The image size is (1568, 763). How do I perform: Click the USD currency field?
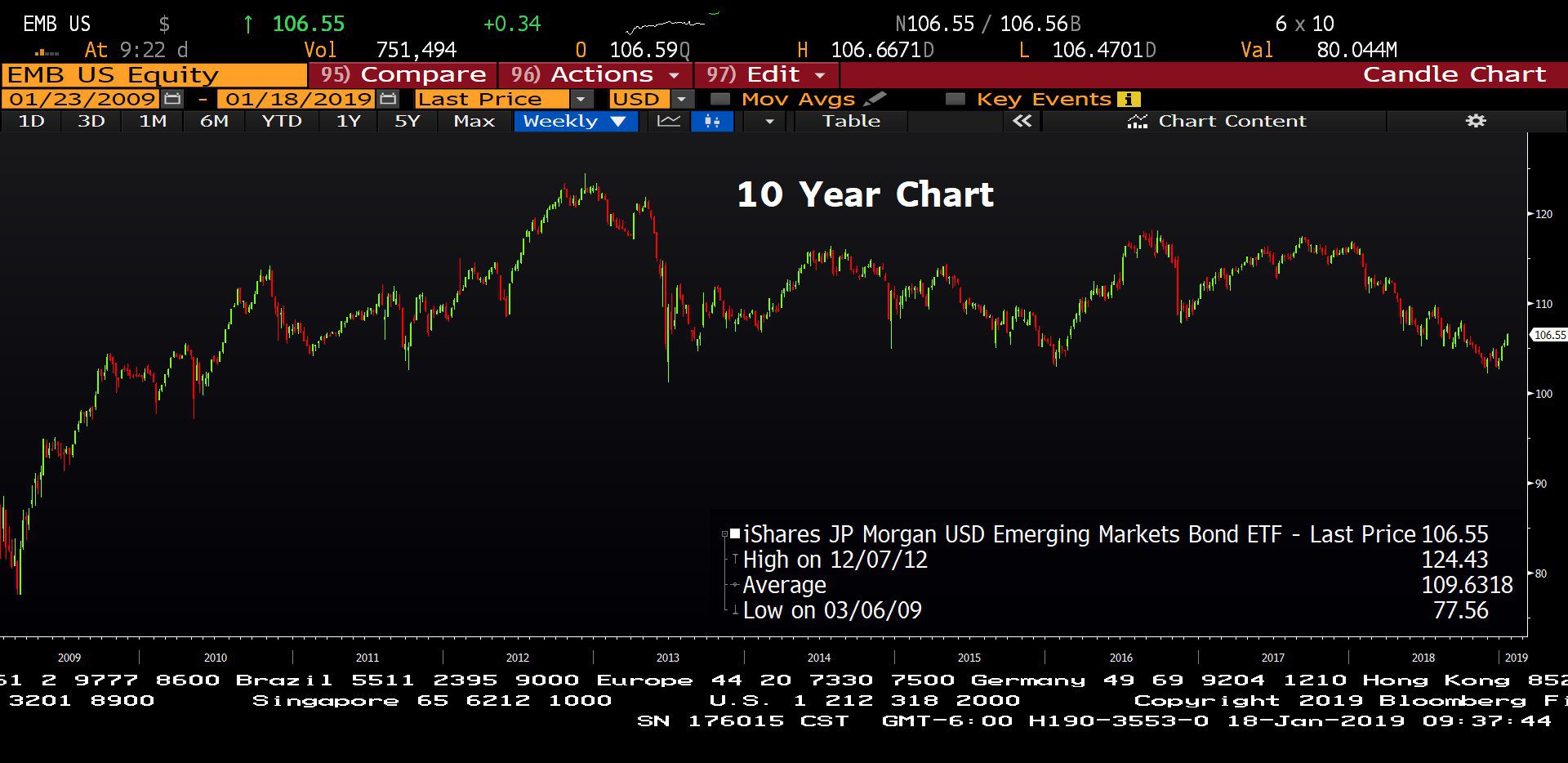pos(640,99)
